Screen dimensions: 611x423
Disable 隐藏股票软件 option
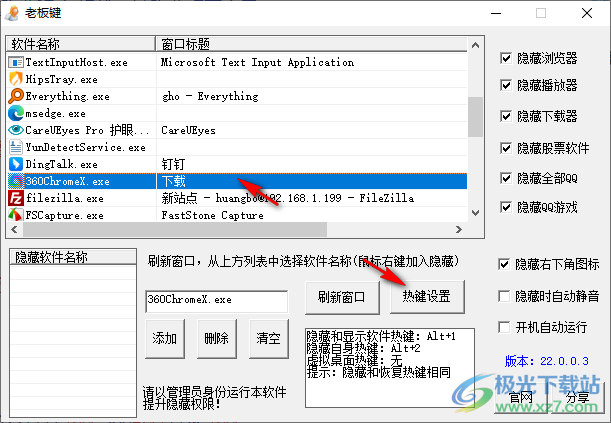click(x=505, y=148)
